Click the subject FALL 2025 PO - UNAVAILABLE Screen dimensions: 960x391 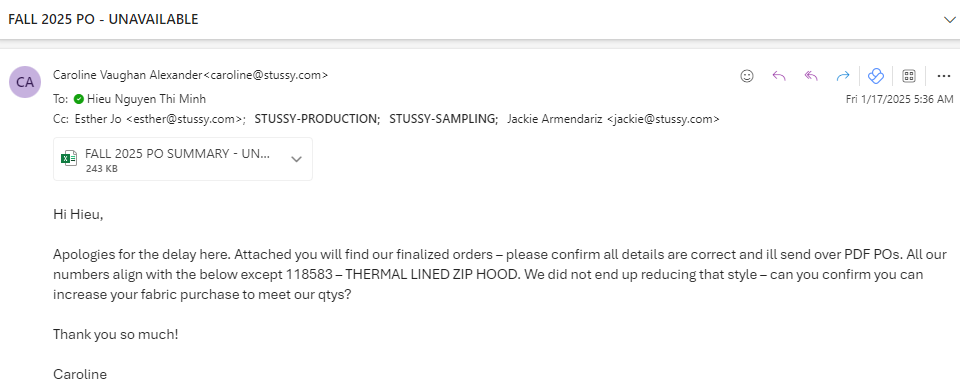coord(103,19)
